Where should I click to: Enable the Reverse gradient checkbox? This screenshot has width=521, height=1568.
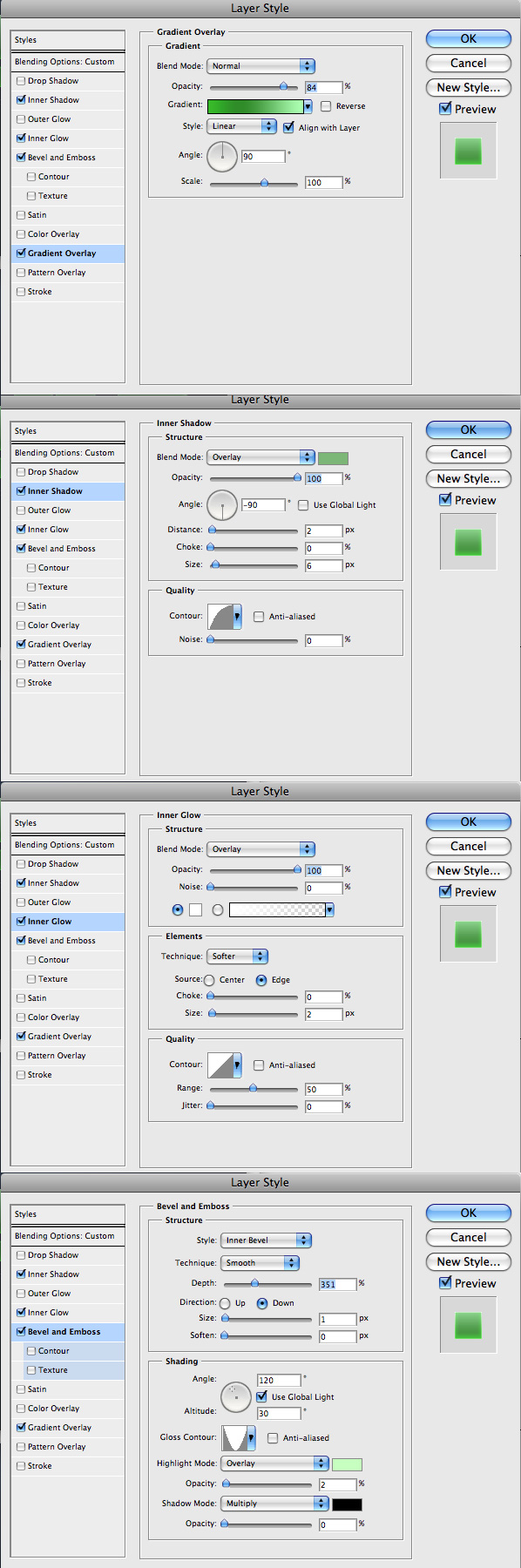coord(326,106)
